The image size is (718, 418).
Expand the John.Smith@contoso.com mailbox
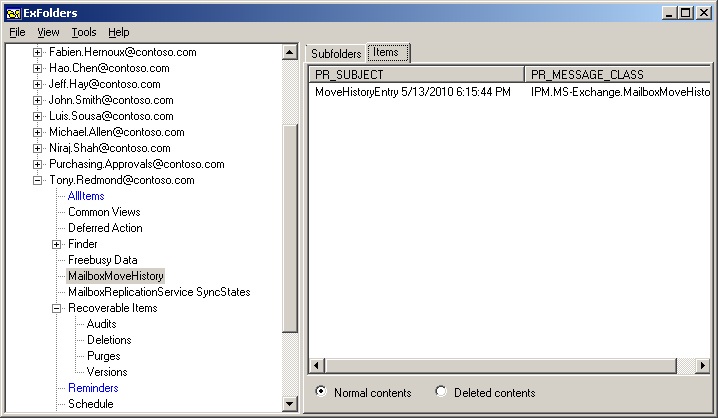click(x=38, y=100)
